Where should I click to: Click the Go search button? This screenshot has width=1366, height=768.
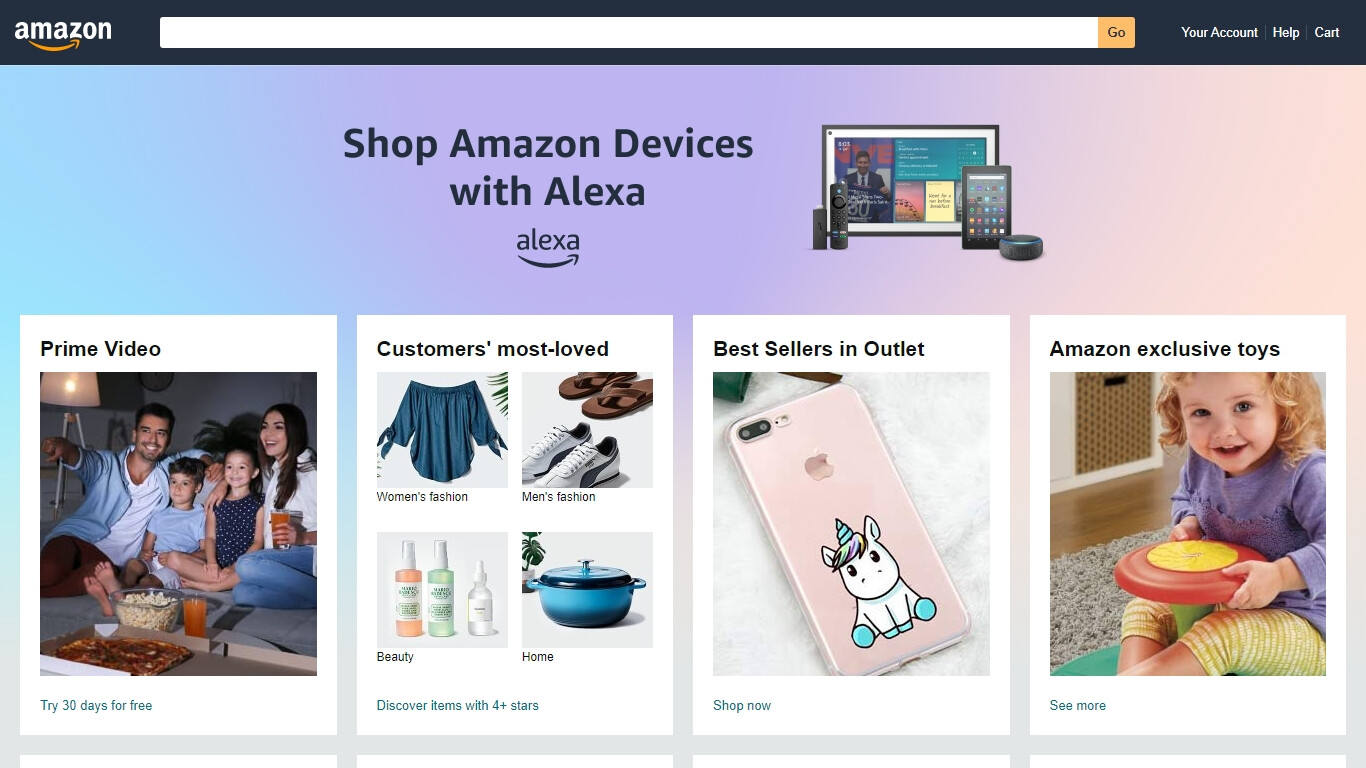click(x=1116, y=32)
